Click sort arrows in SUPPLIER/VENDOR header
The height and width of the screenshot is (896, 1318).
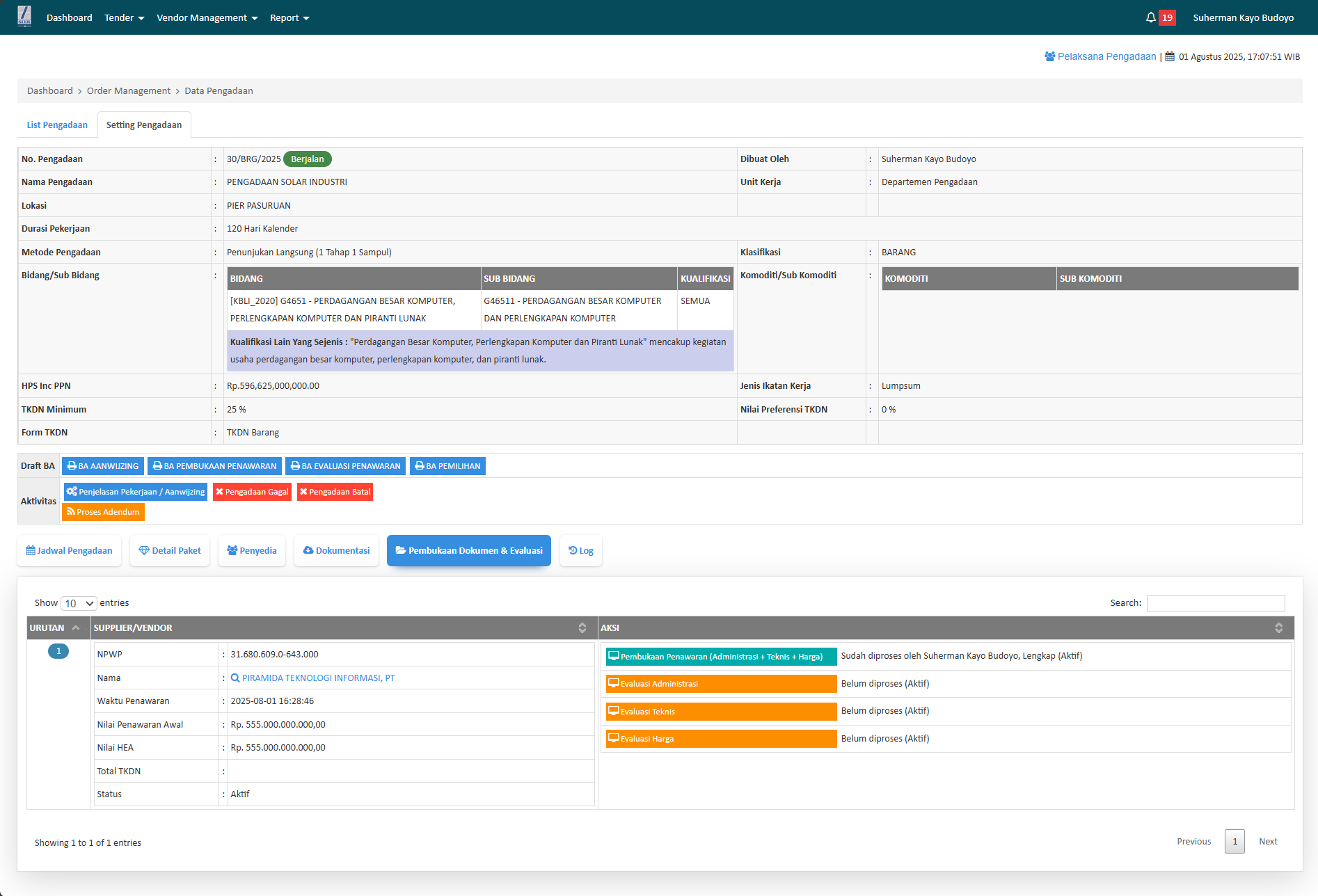(582, 628)
